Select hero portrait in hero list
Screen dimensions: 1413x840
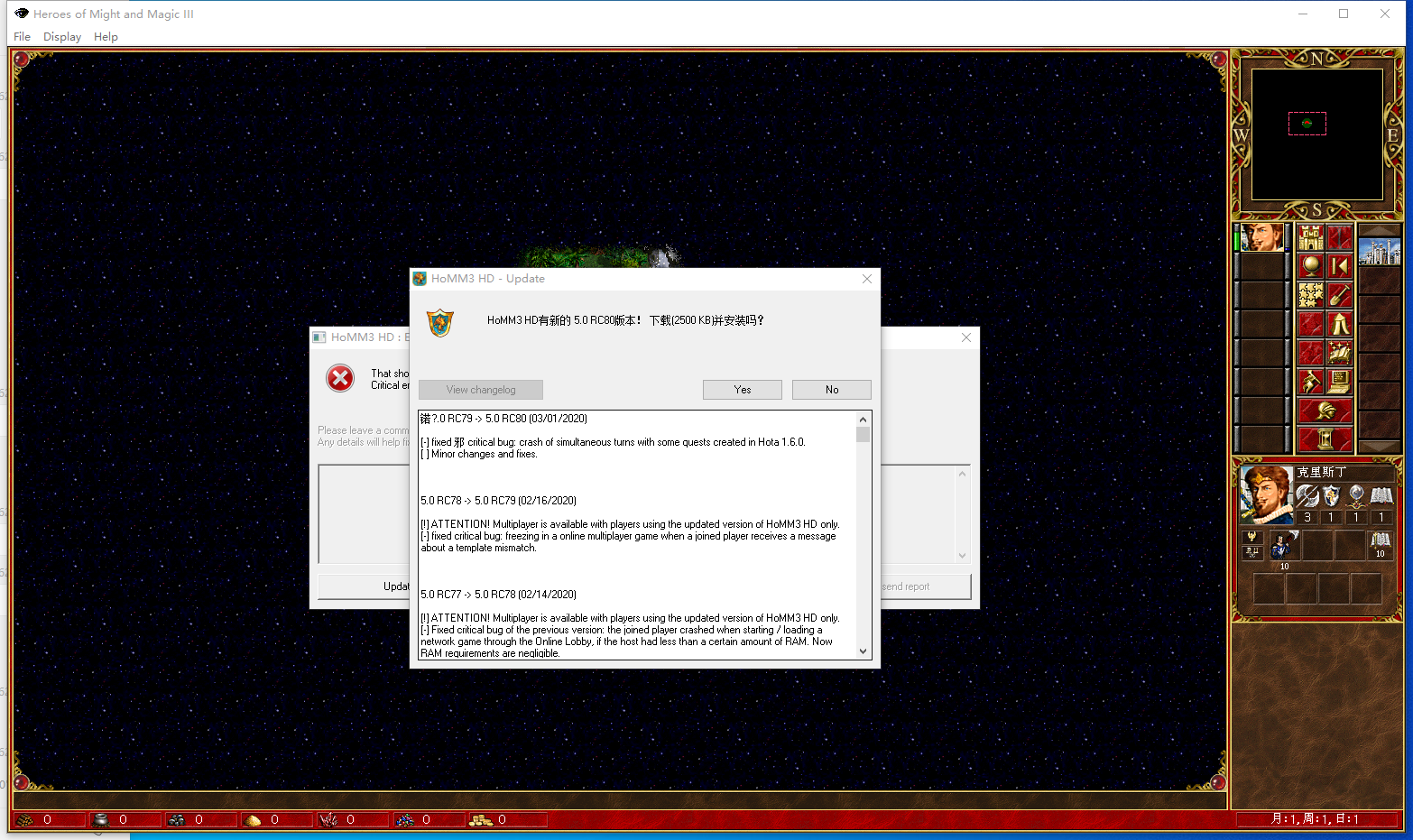tap(1261, 238)
